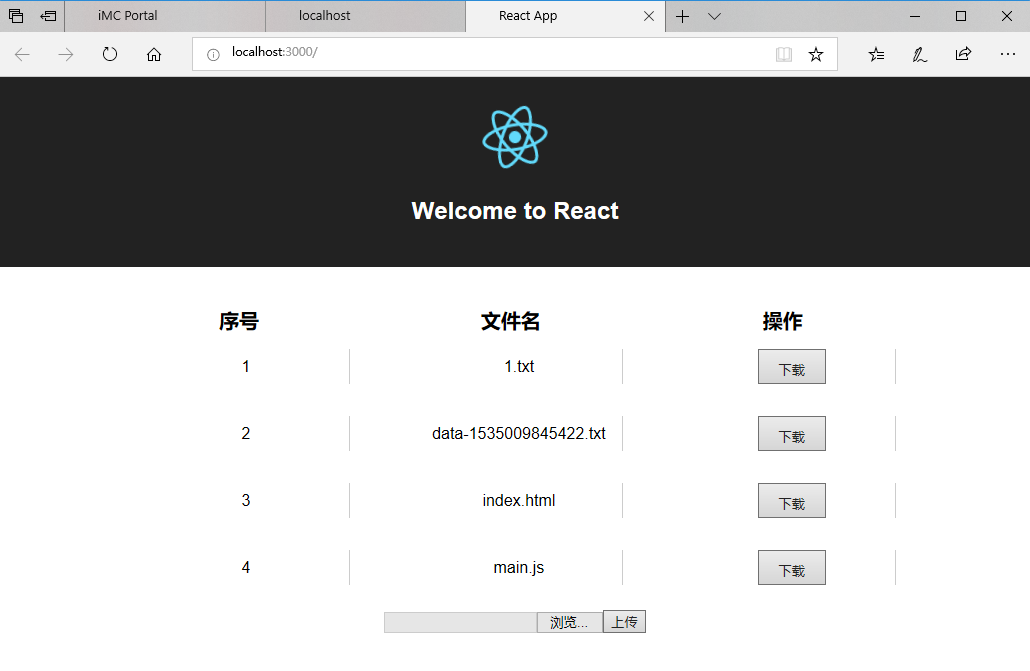
Task: Add notes with pen icon
Action: tap(920, 55)
